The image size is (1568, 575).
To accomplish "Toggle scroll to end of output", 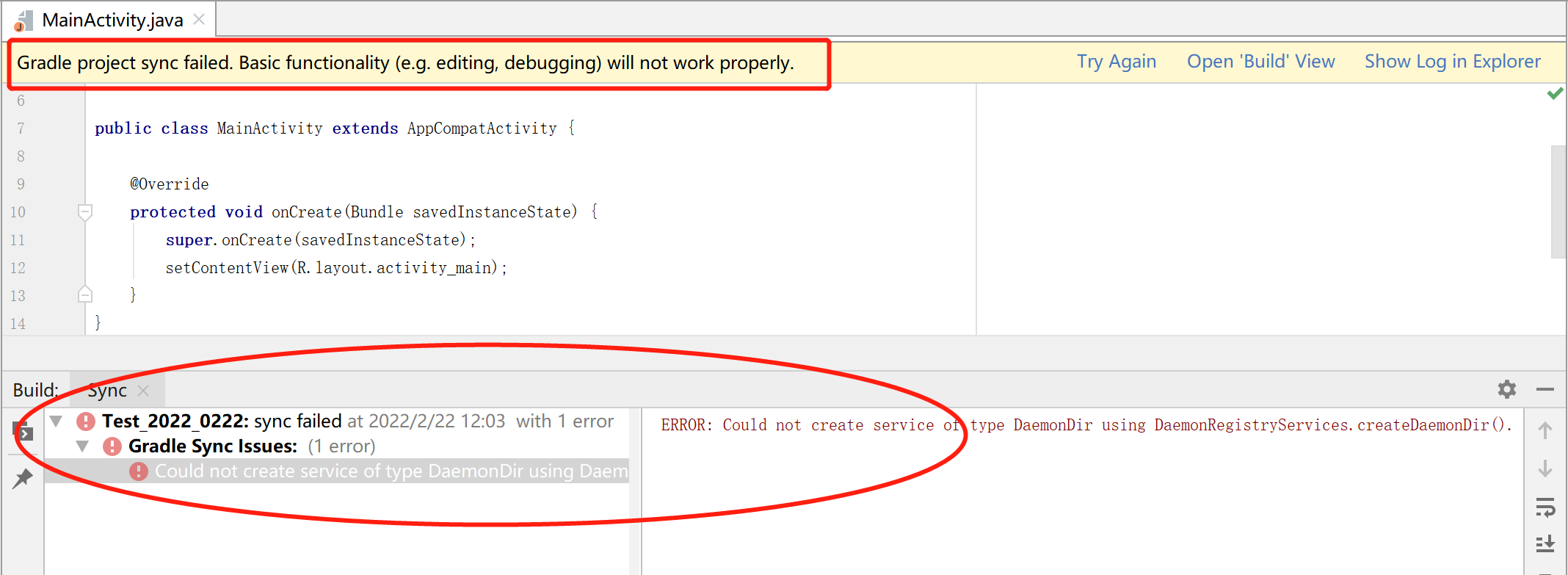I will [x=1545, y=544].
